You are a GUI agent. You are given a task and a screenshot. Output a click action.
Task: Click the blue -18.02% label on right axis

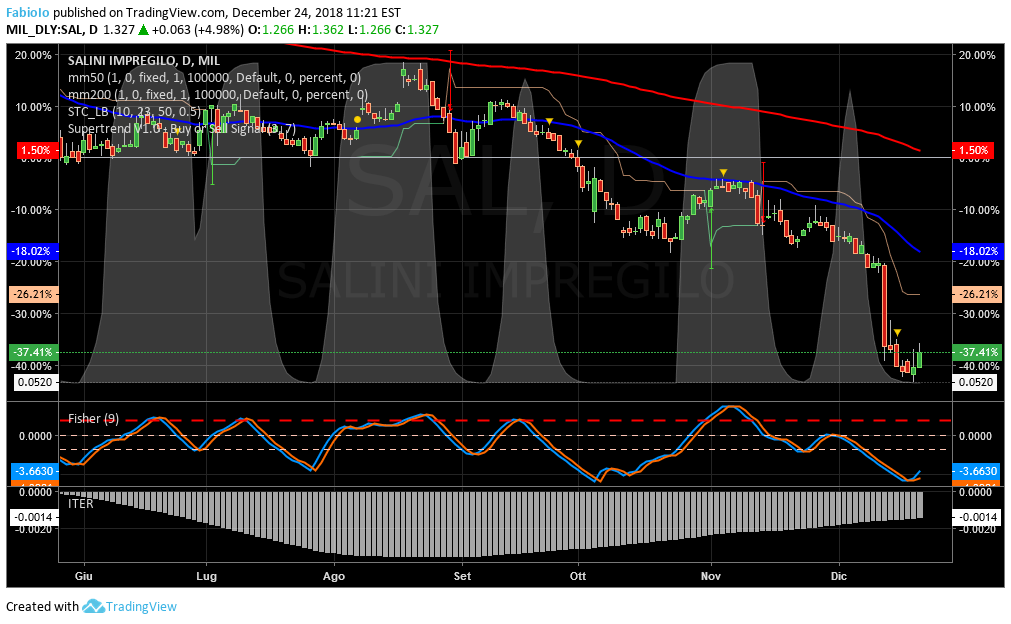tap(976, 251)
